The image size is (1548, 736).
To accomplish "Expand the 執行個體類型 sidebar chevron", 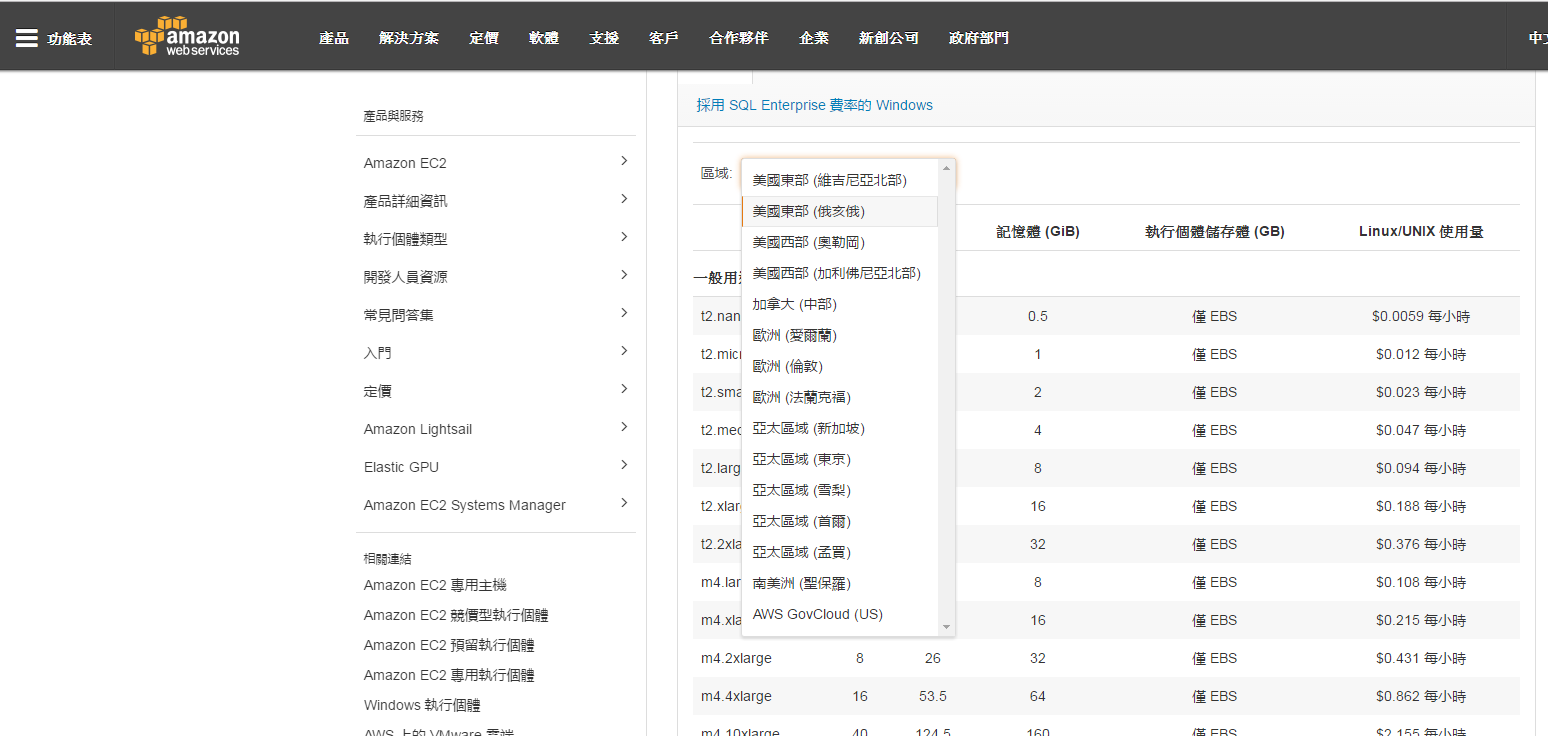I will (624, 237).
